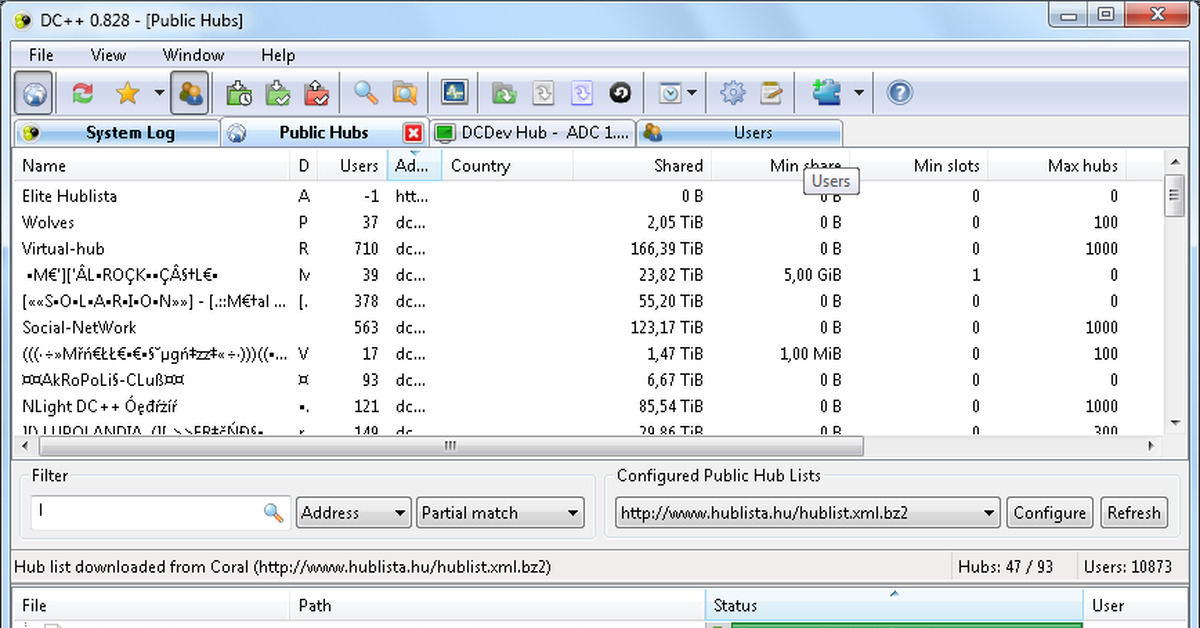Screen dimensions: 1200x628
Task: Expand the Plugins puzzle icon dropdown arrow
Action: click(x=859, y=94)
